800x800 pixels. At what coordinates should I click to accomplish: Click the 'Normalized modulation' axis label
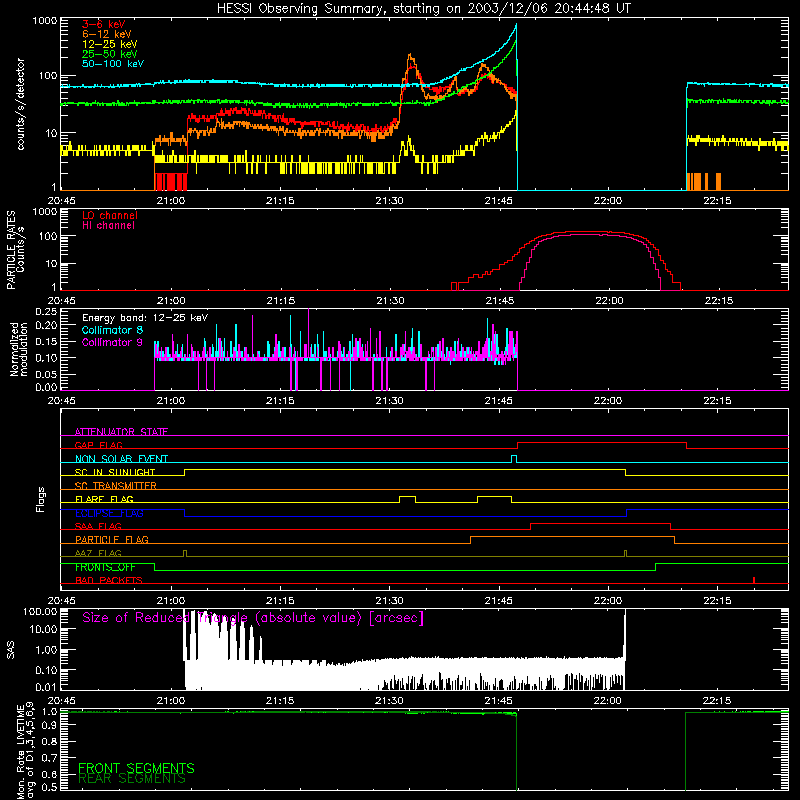point(19,349)
